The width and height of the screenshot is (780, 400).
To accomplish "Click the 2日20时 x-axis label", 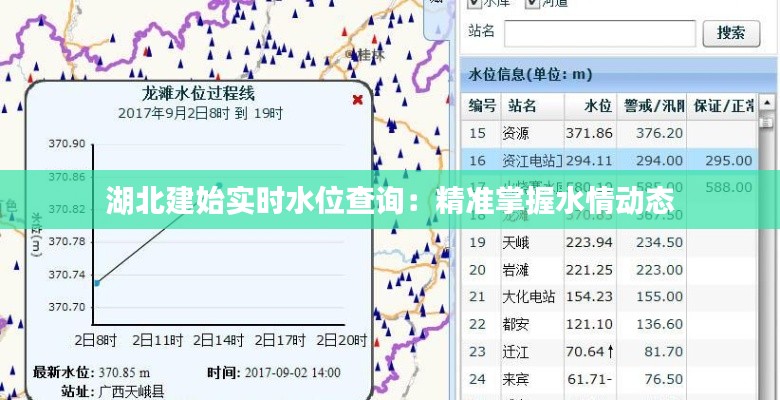I will (342, 340).
